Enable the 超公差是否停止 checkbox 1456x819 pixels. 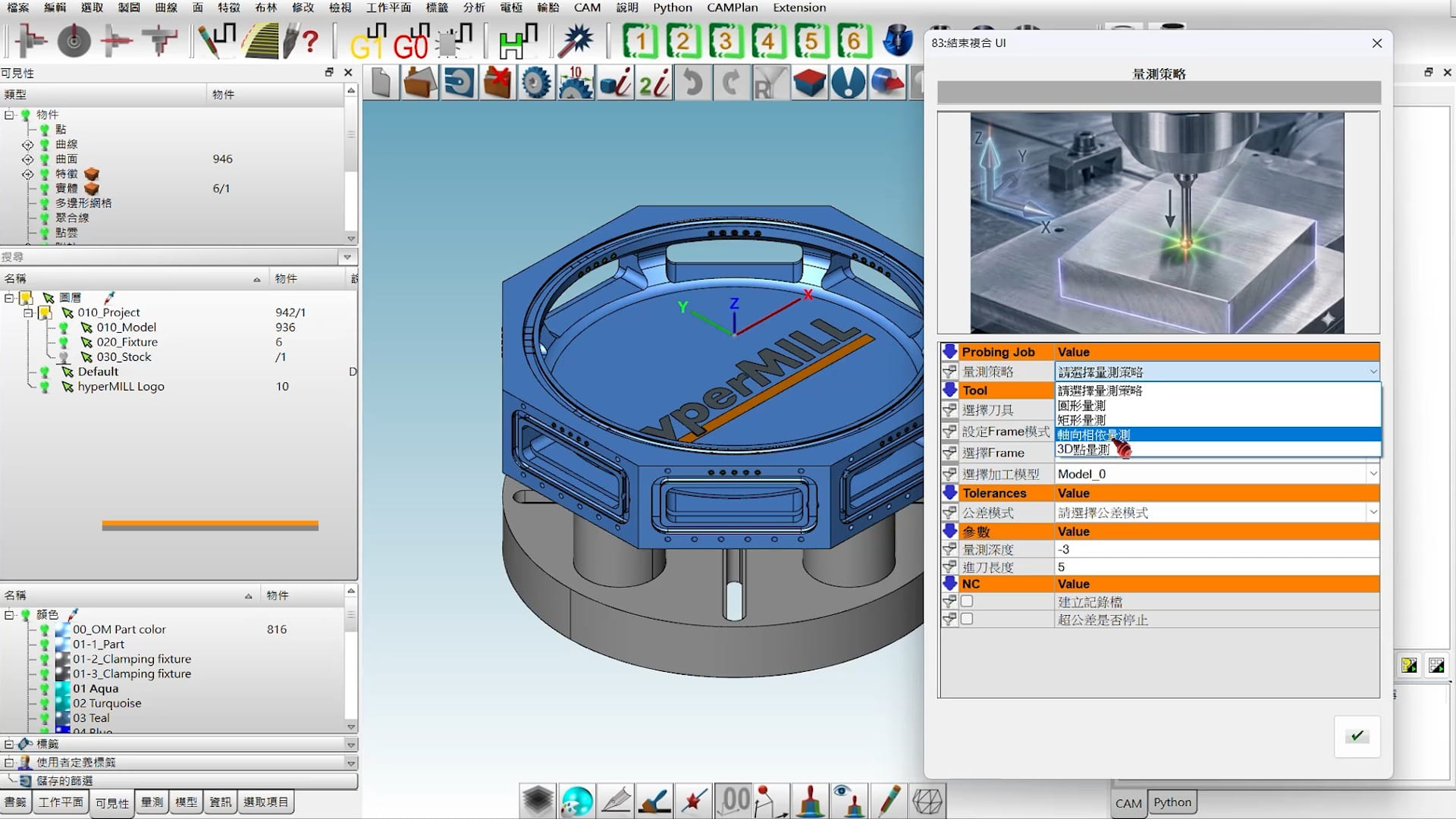967,619
